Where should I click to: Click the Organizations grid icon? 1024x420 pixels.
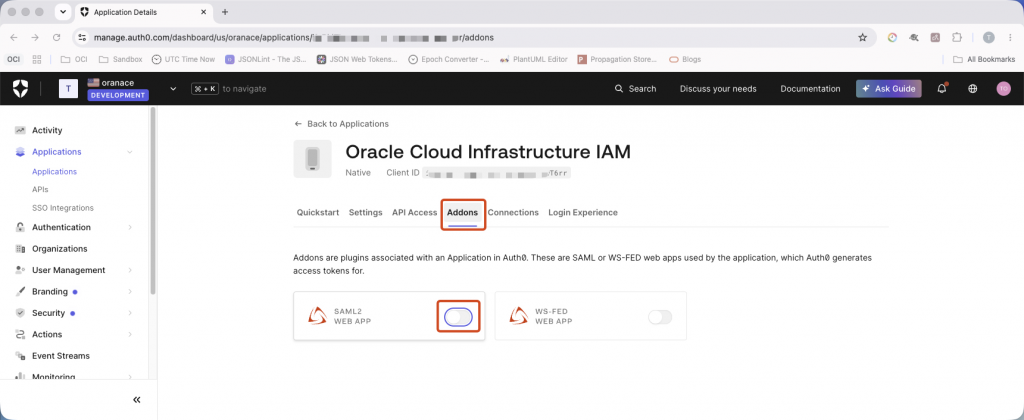coord(20,249)
